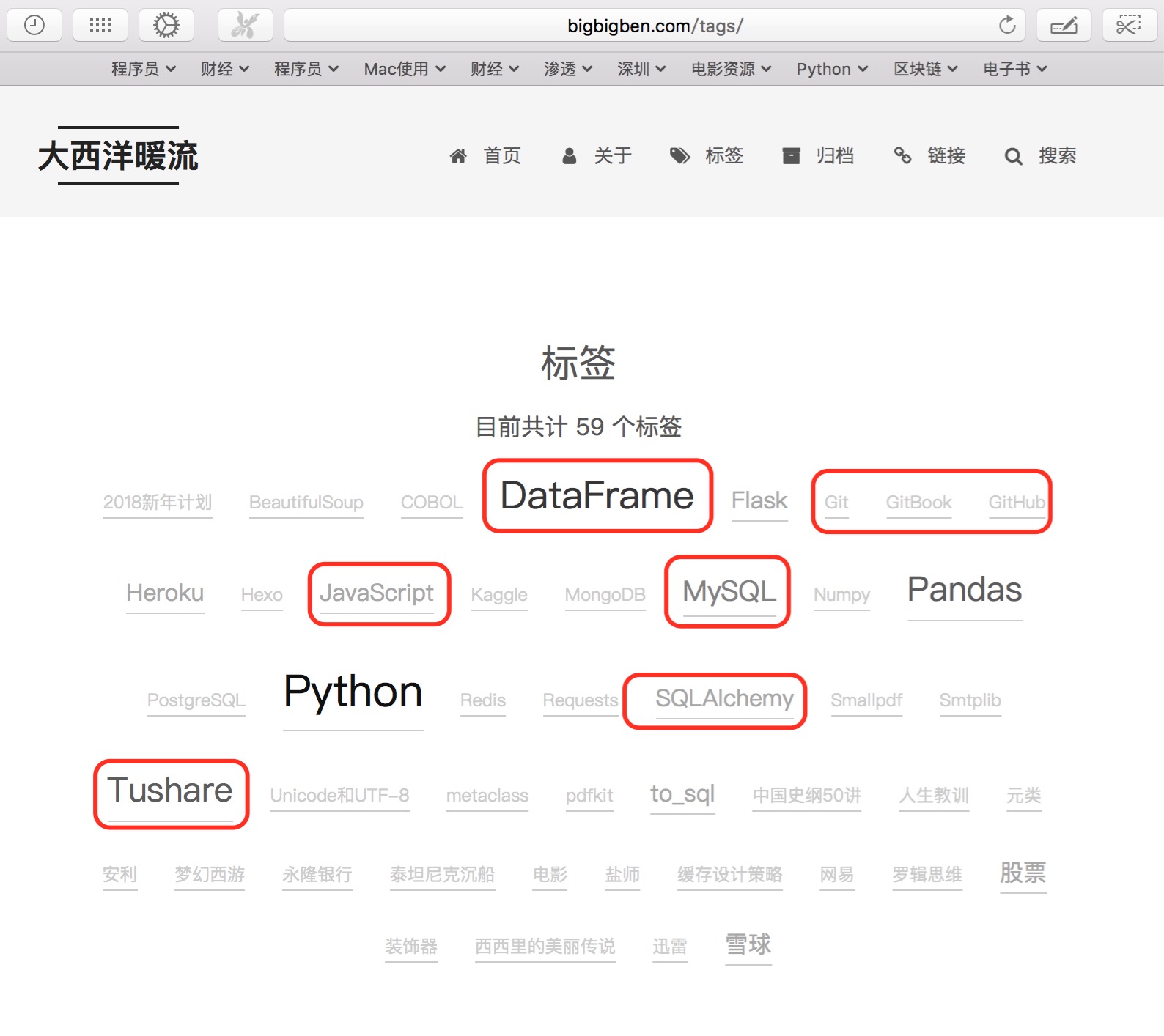Viewport: 1164px width, 1036px height.
Task: Open the 链接 navigation menu item
Action: tap(946, 156)
